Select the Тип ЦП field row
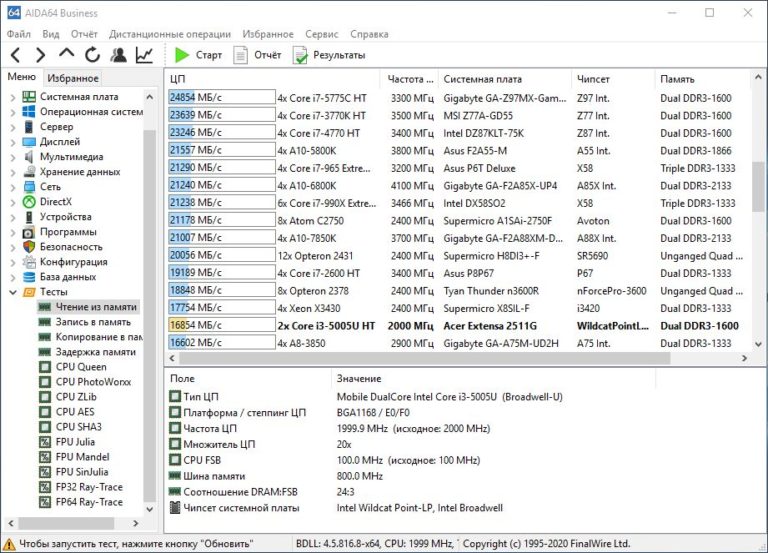 pyautogui.click(x=365, y=397)
